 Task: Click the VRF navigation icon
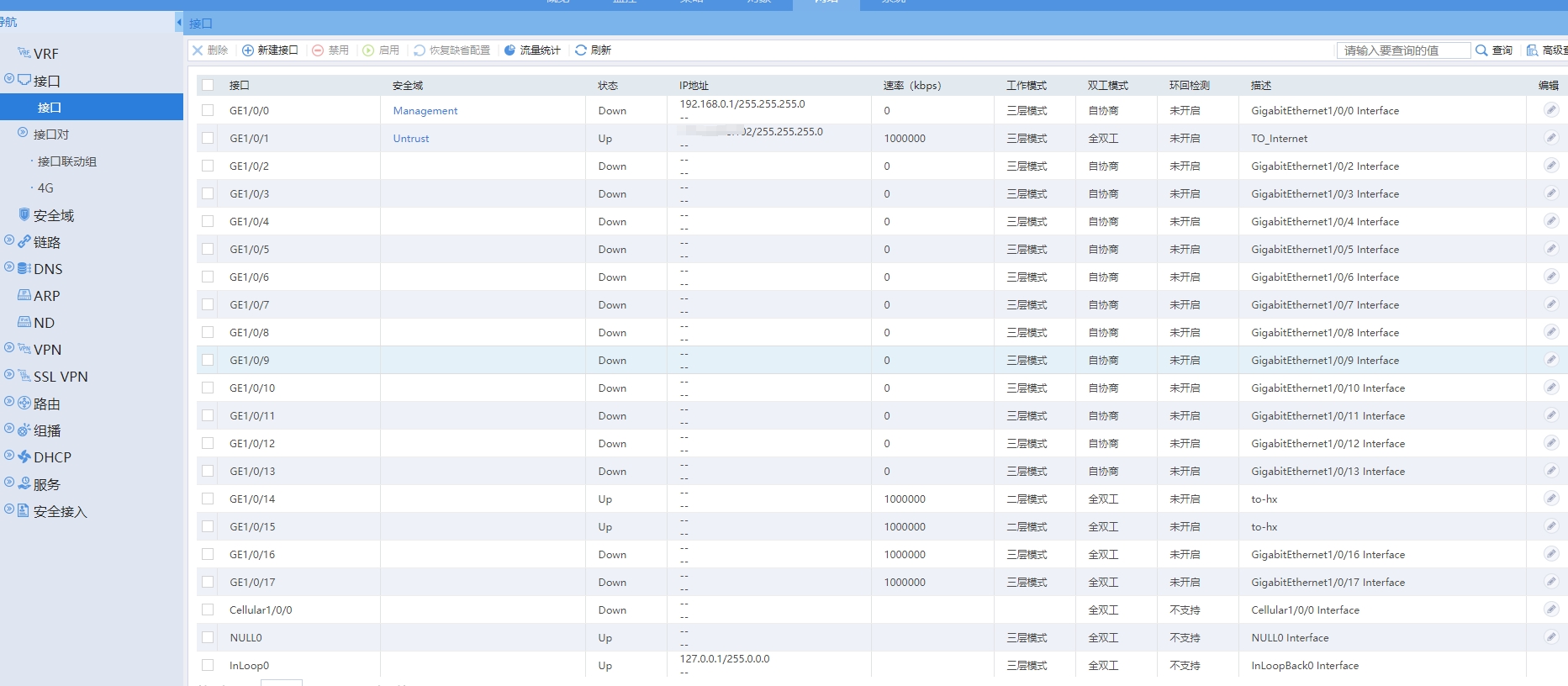point(24,53)
